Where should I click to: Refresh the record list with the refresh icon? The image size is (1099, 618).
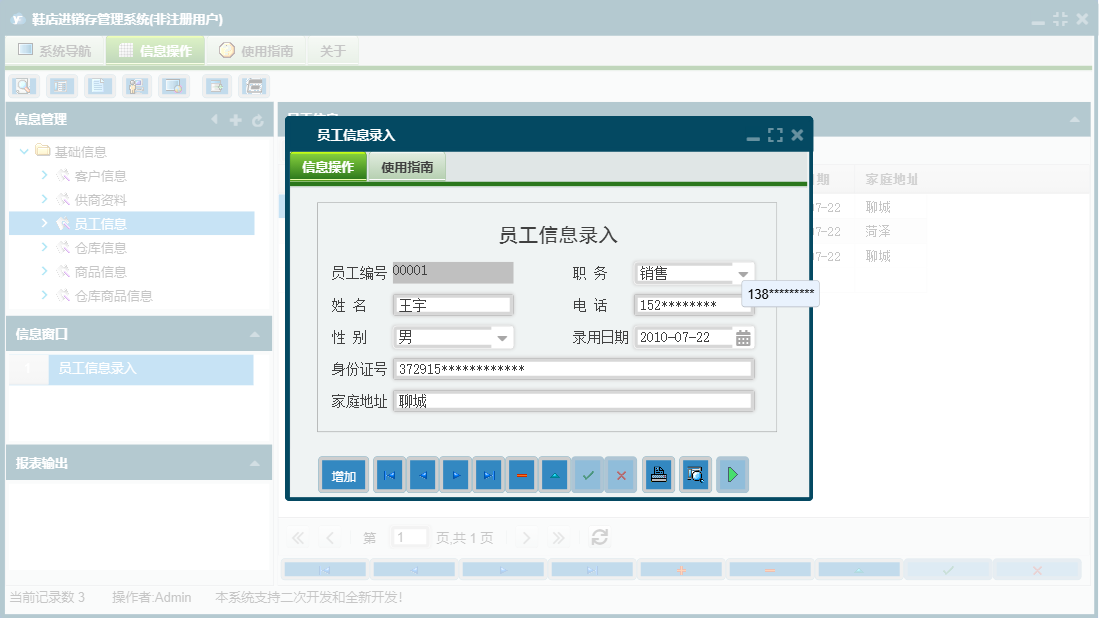coord(599,537)
